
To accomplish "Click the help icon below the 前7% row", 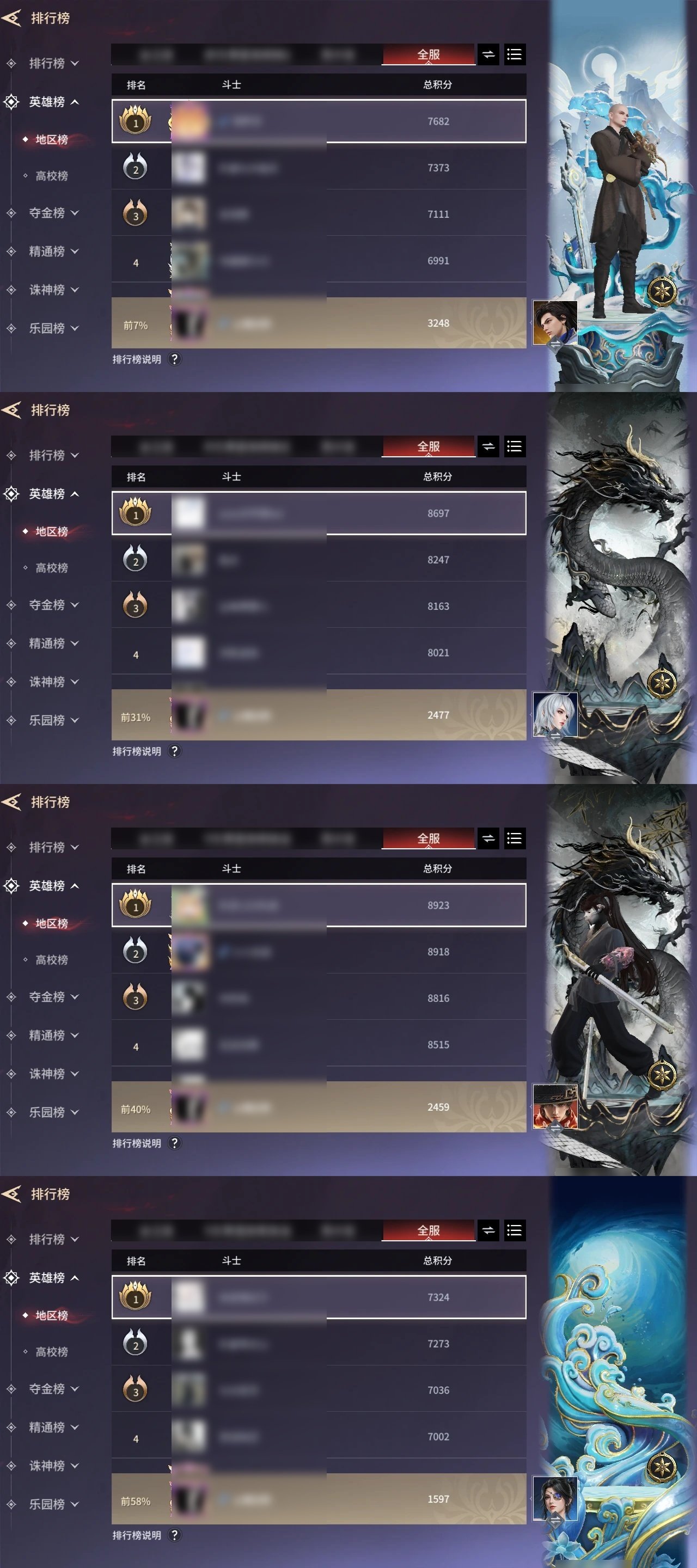I will click(175, 359).
